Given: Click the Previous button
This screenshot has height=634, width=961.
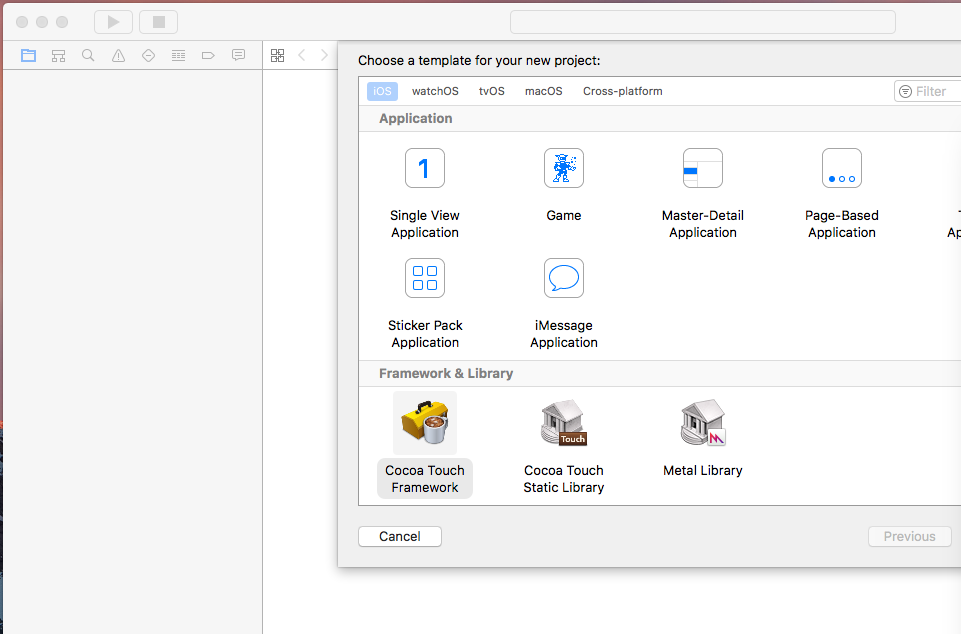Looking at the screenshot, I should point(910,537).
